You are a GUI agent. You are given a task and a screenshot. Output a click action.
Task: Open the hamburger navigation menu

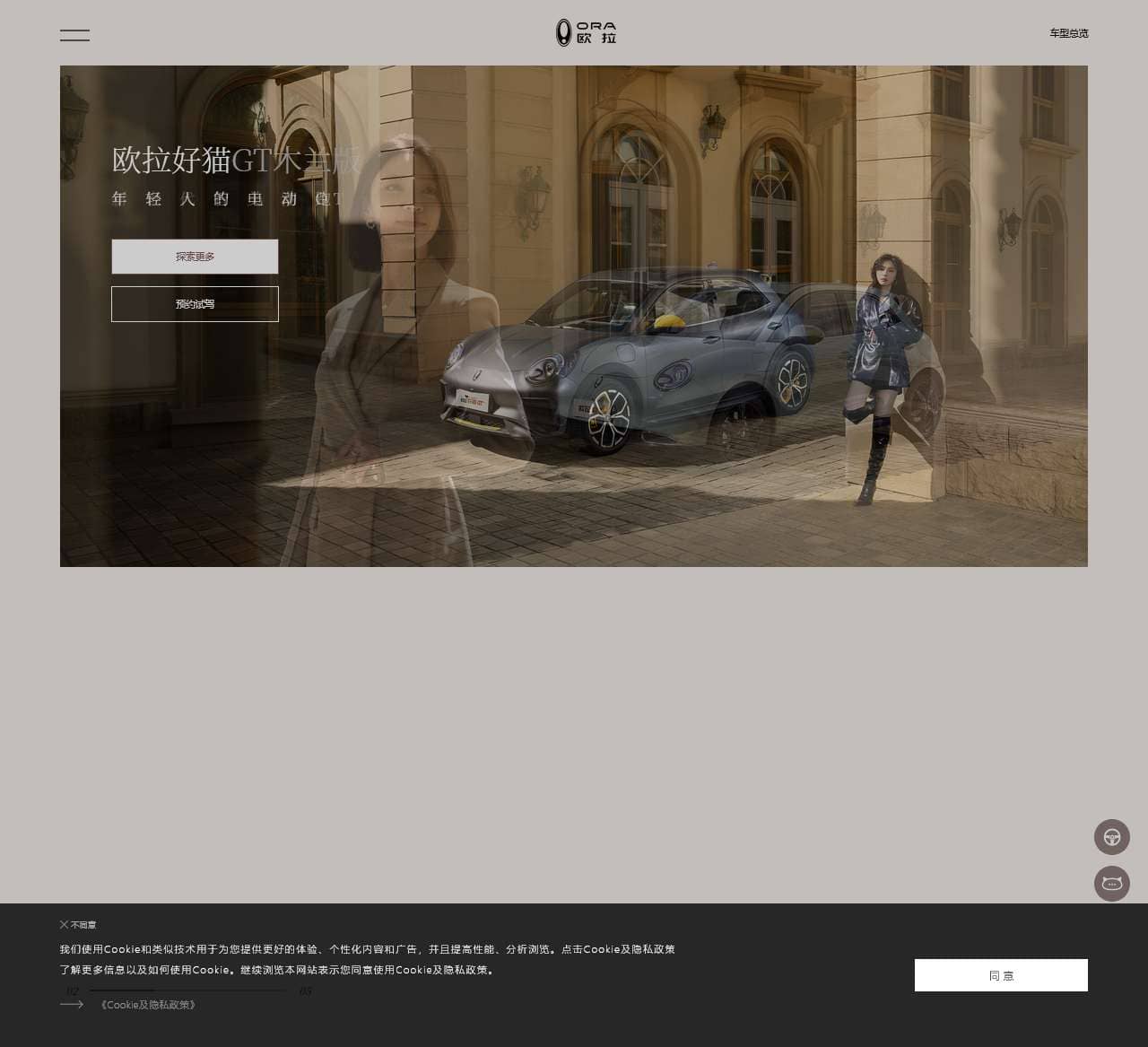pos(74,35)
